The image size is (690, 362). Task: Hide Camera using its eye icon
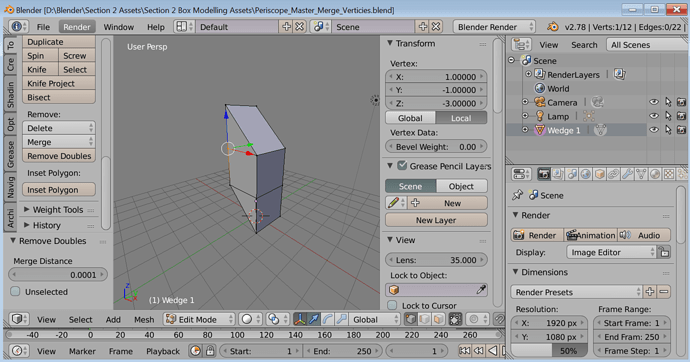click(x=654, y=102)
